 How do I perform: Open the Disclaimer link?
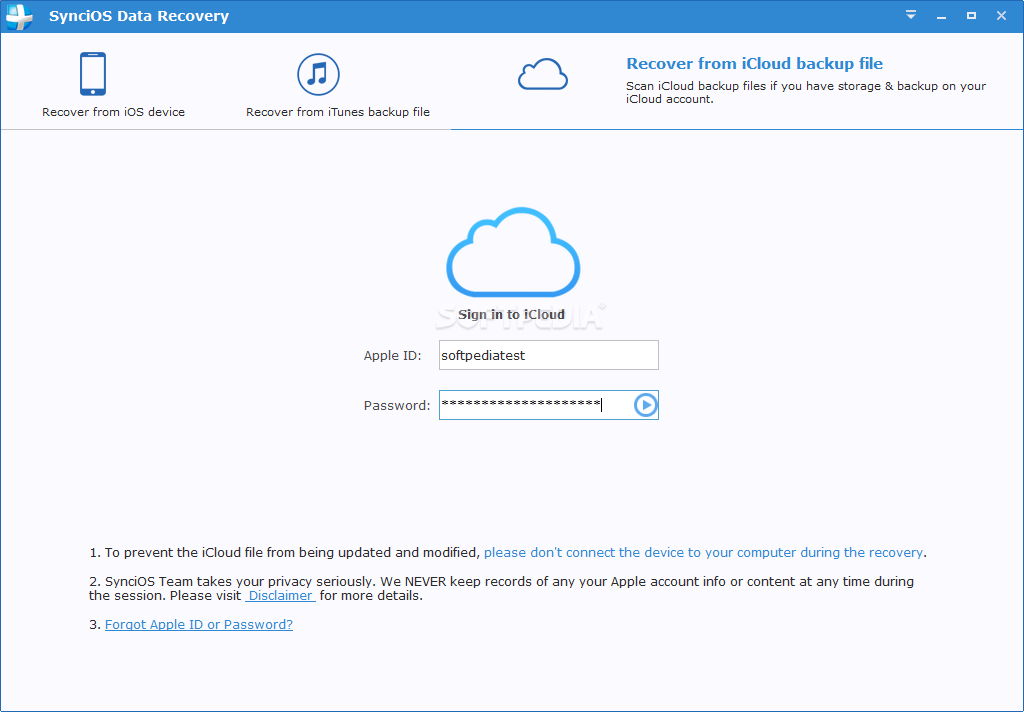pos(281,596)
